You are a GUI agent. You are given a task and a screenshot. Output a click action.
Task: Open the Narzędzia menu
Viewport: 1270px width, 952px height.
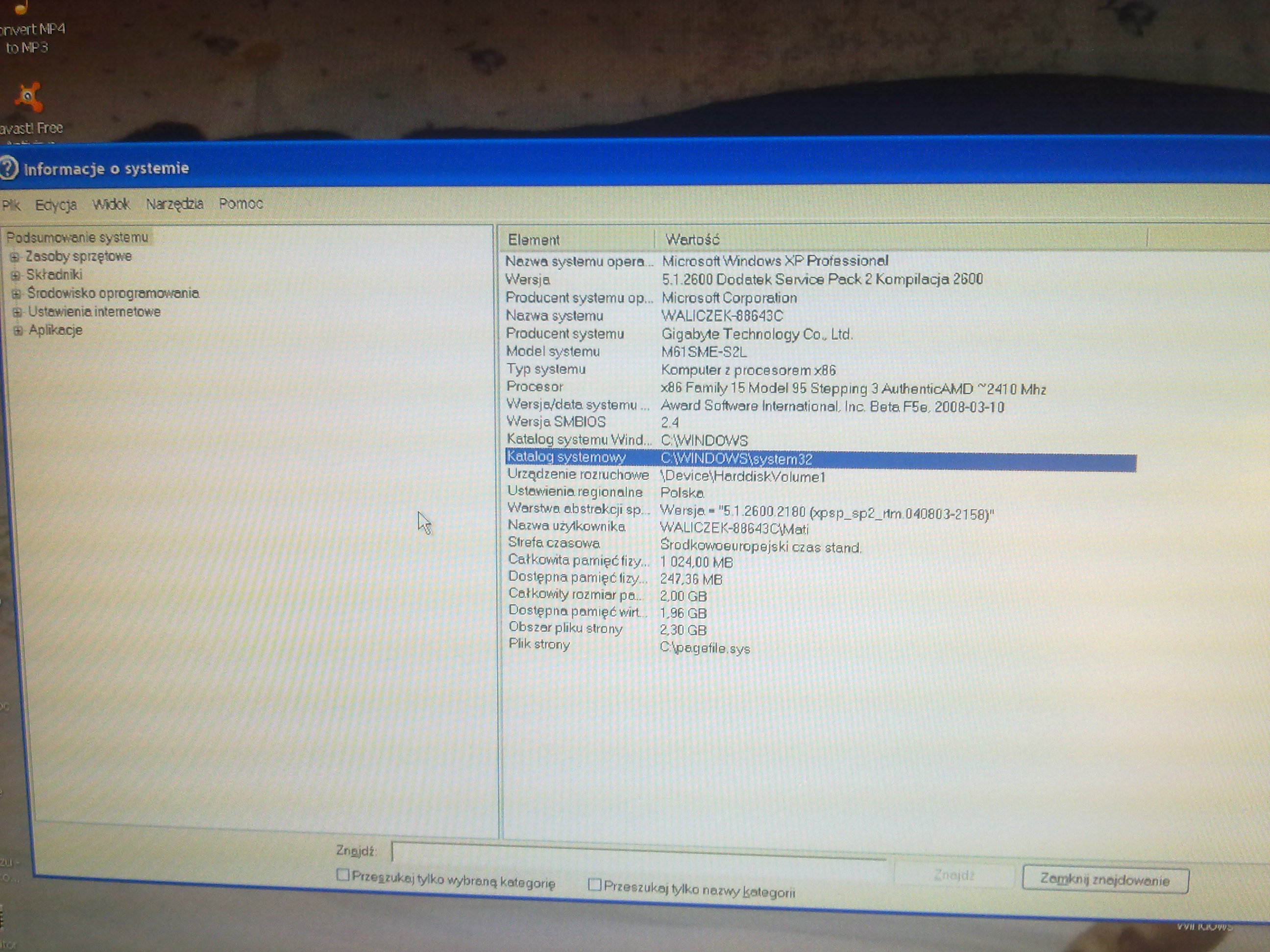[x=174, y=204]
